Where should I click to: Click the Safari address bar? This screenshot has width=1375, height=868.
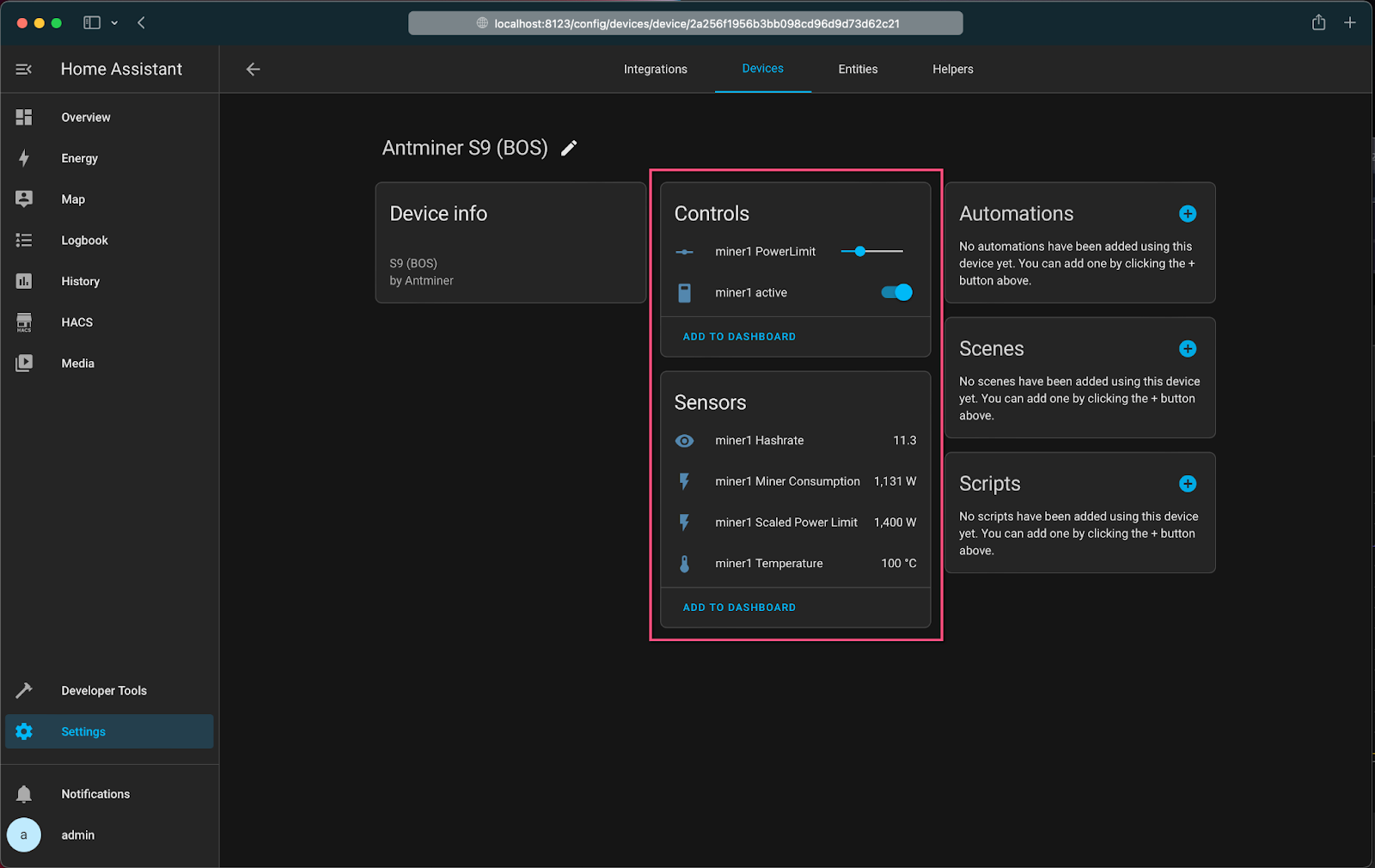point(685,23)
